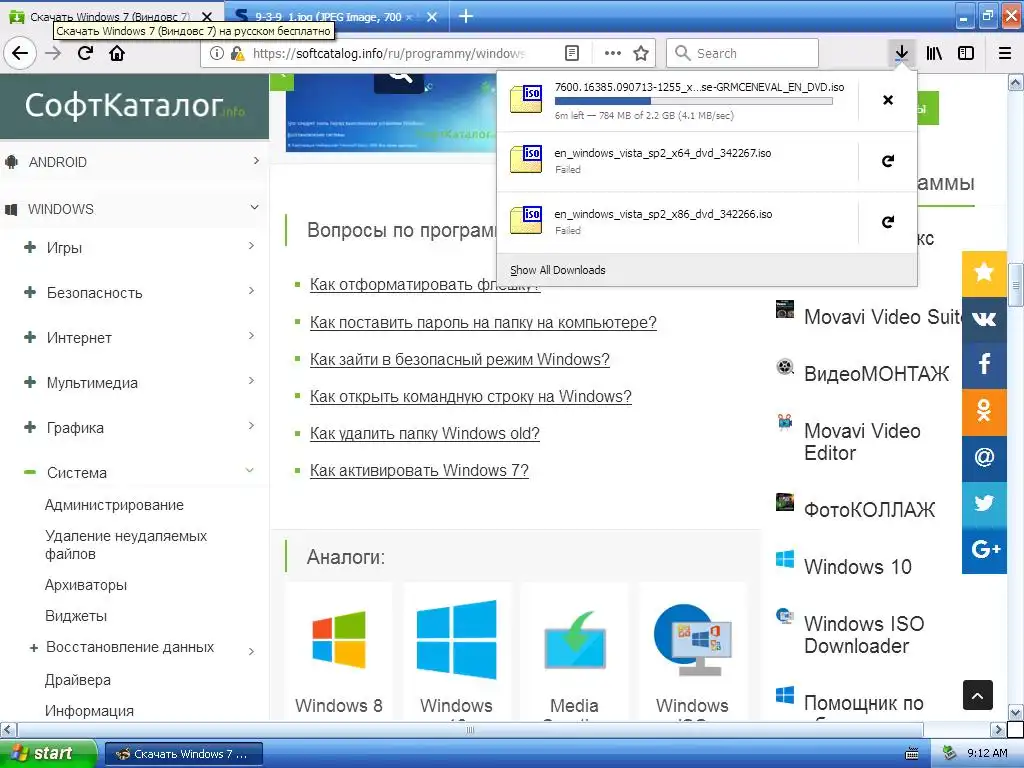Viewport: 1024px width, 768px height.
Task: Open ФотоКОЛЛАЖ program link
Action: coord(869,509)
